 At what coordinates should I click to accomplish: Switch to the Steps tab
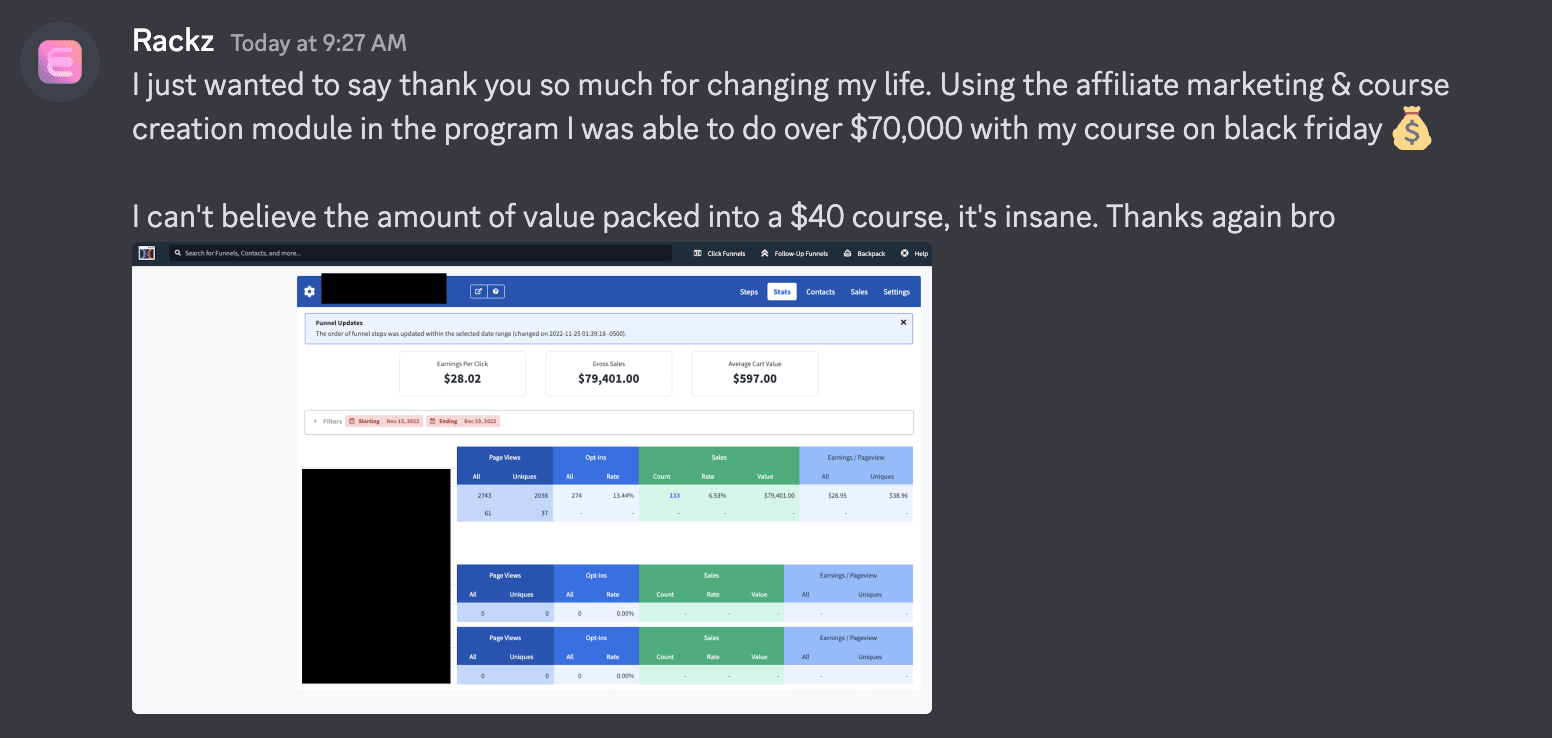[749, 292]
